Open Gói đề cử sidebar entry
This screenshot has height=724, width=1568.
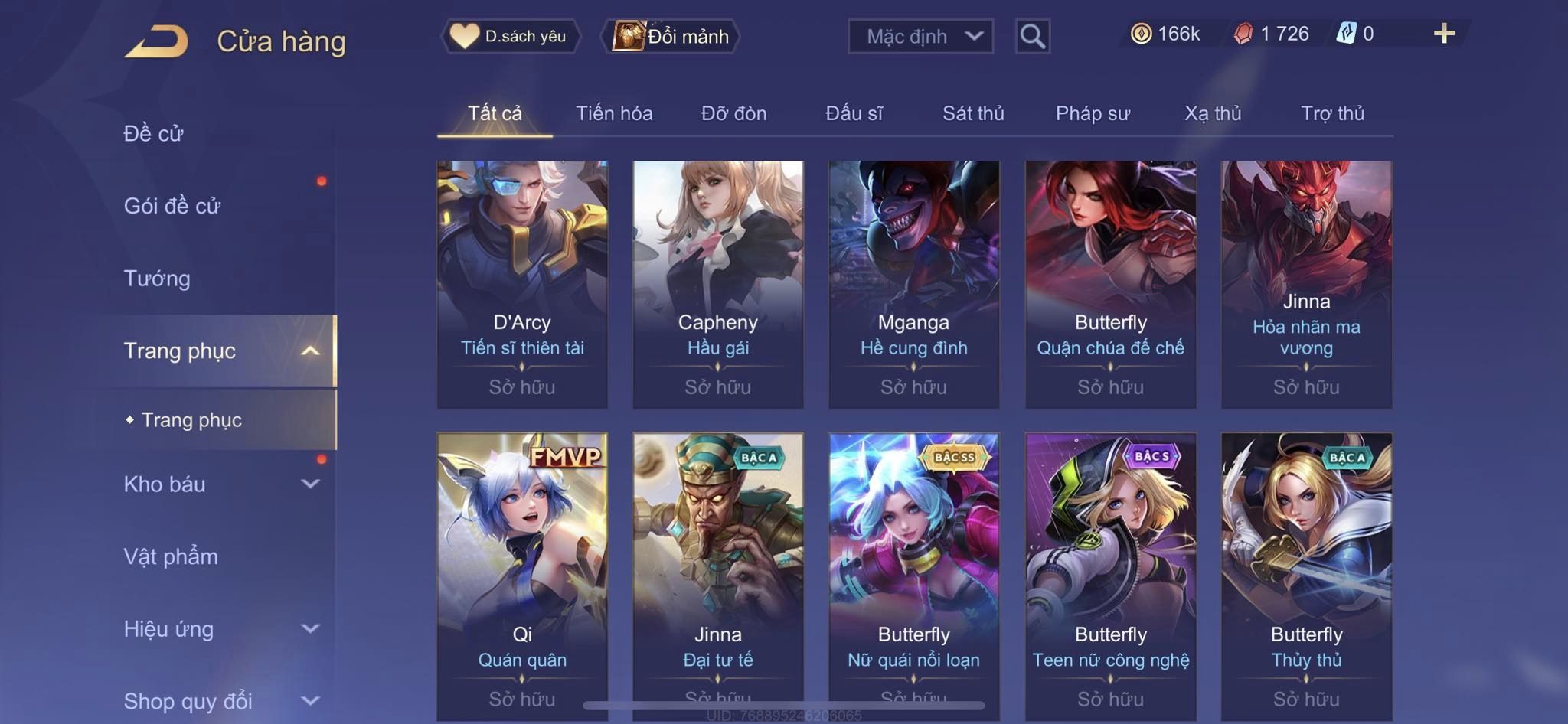pos(172,206)
